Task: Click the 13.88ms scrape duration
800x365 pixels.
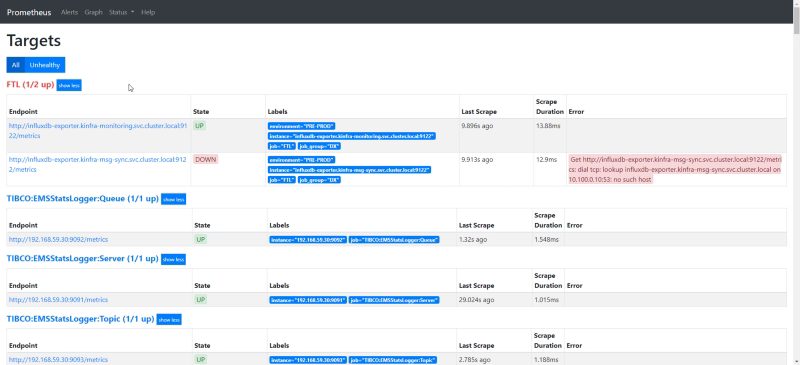Action: (548, 126)
